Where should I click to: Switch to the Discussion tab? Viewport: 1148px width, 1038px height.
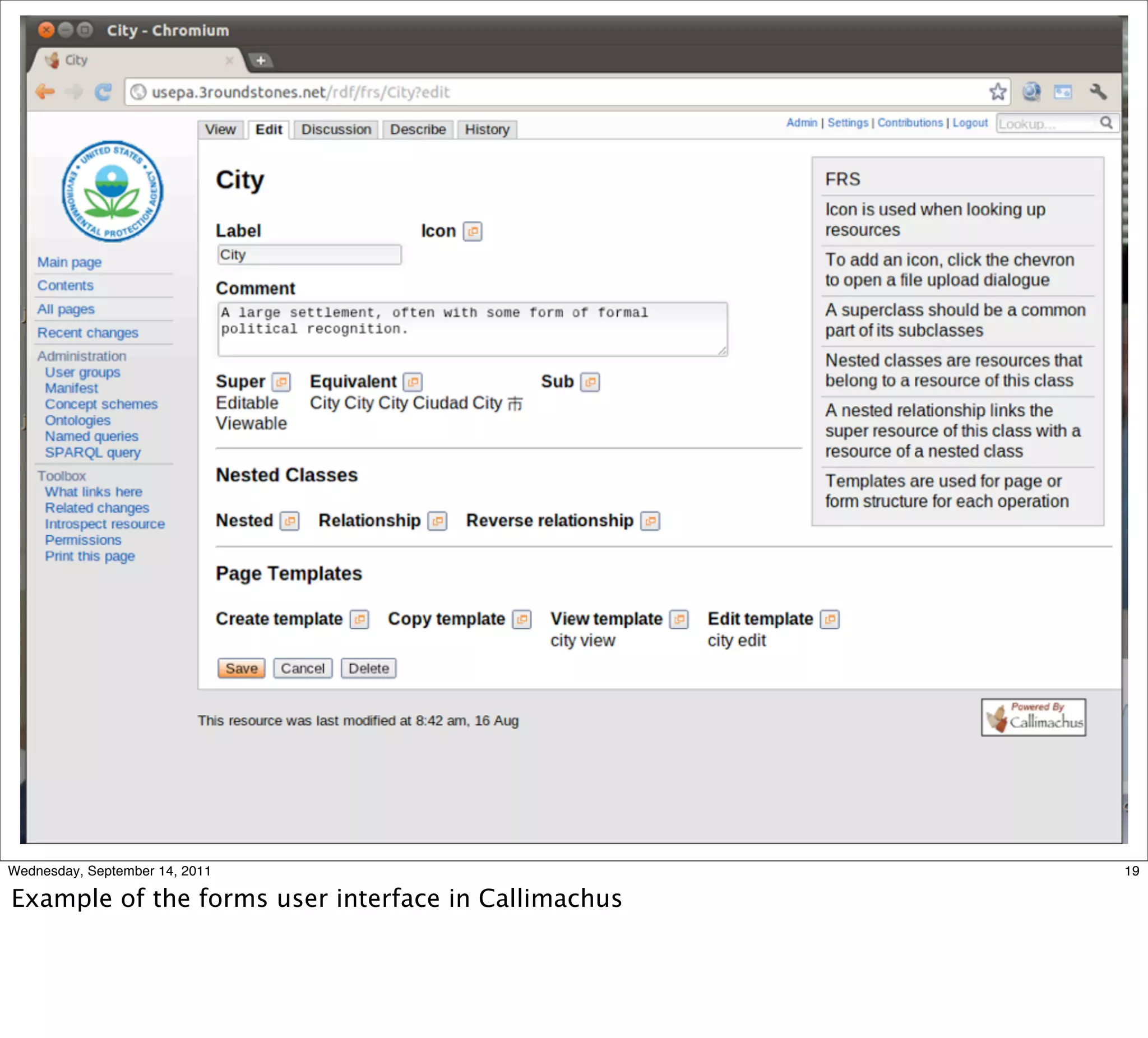336,130
